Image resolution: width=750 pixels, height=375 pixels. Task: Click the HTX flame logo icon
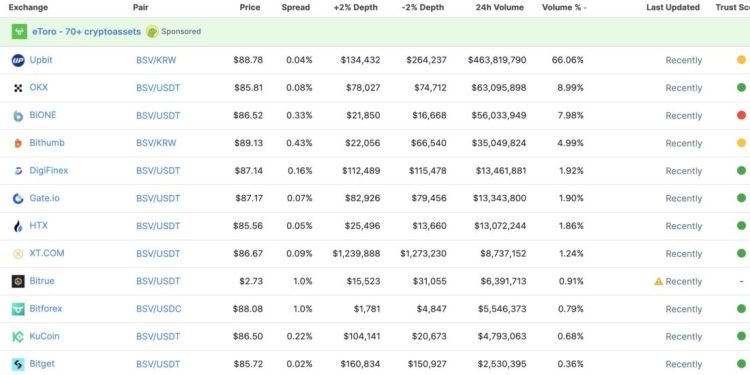pyautogui.click(x=18, y=226)
